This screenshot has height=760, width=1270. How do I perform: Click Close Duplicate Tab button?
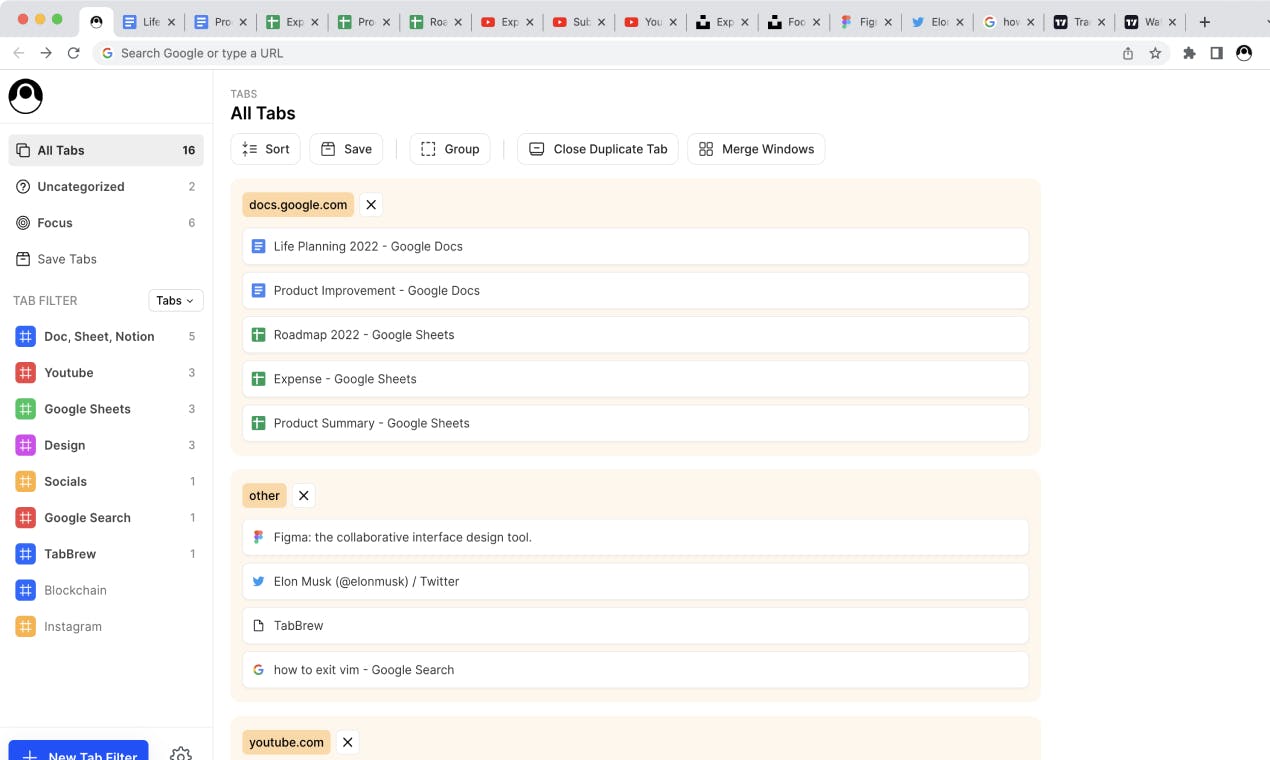(598, 149)
